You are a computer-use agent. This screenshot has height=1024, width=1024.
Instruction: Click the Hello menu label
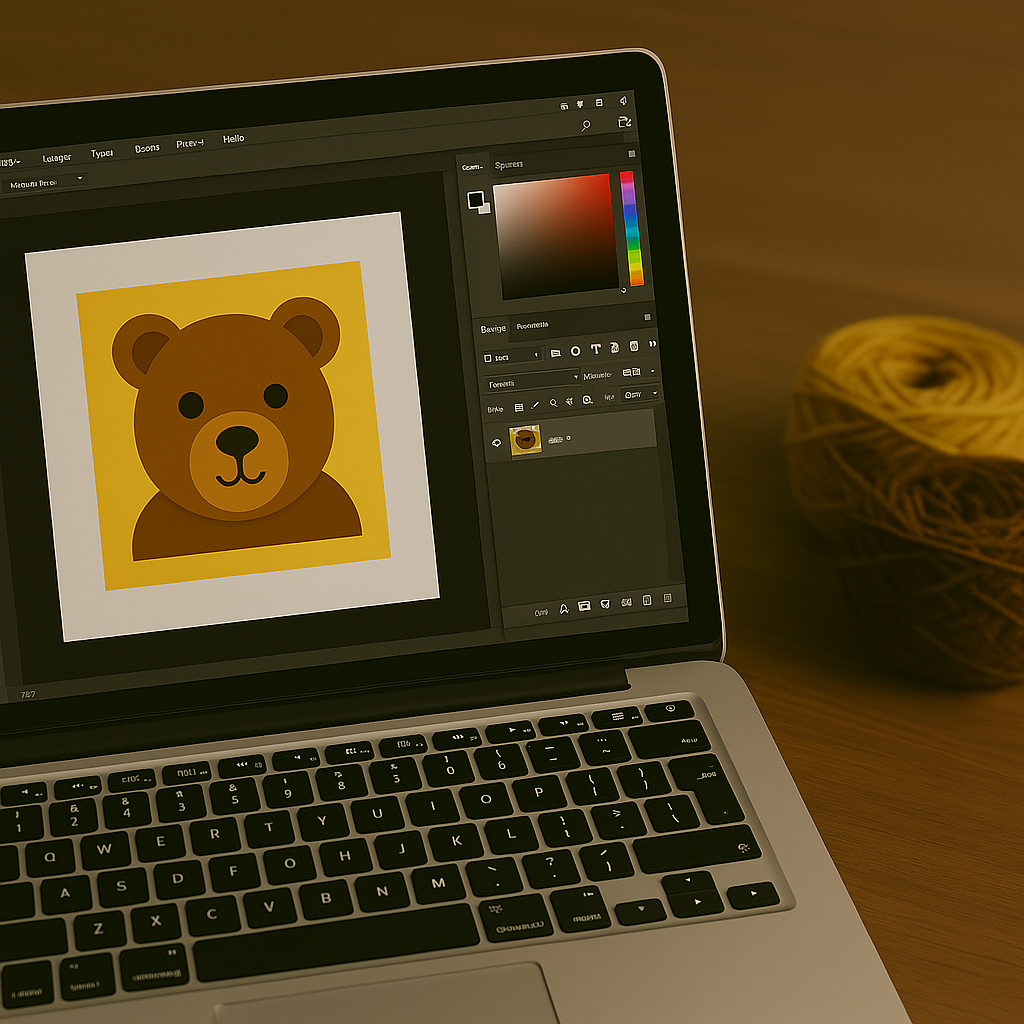click(x=234, y=137)
